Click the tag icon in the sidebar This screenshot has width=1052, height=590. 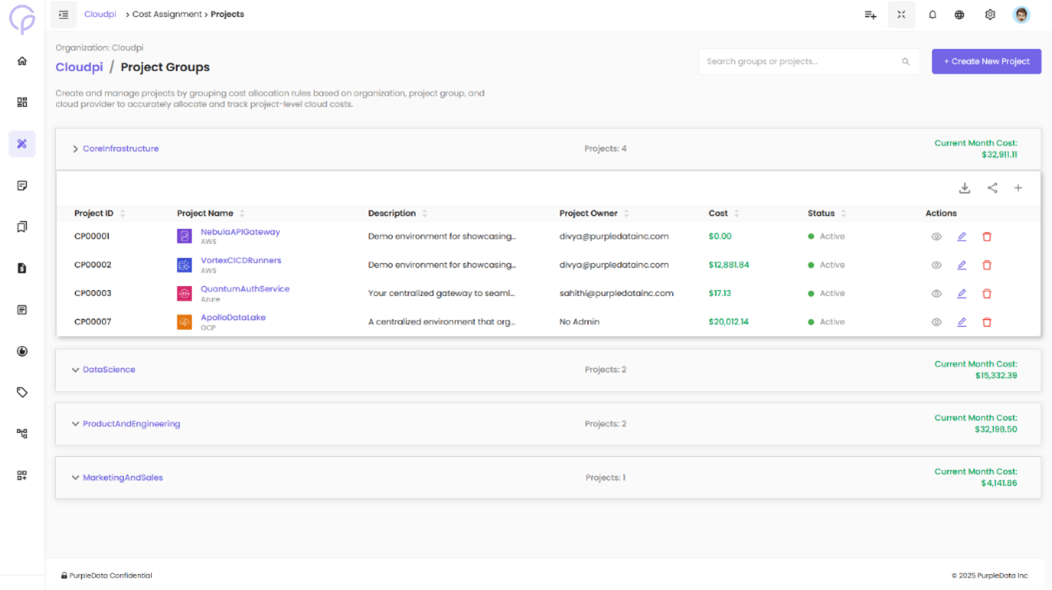point(22,392)
